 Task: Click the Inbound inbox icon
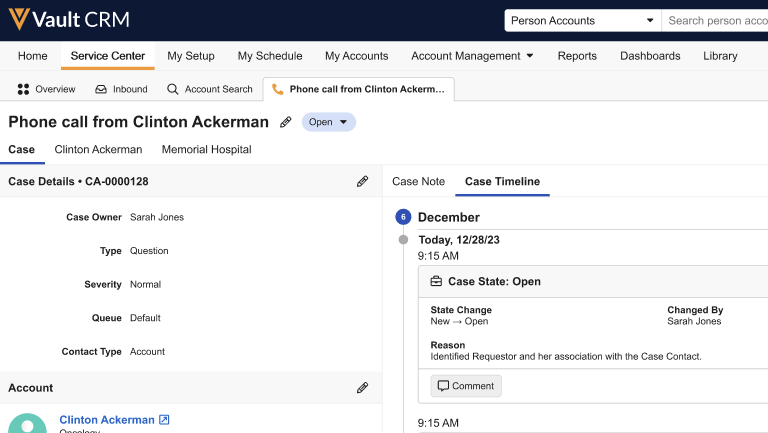pos(101,89)
